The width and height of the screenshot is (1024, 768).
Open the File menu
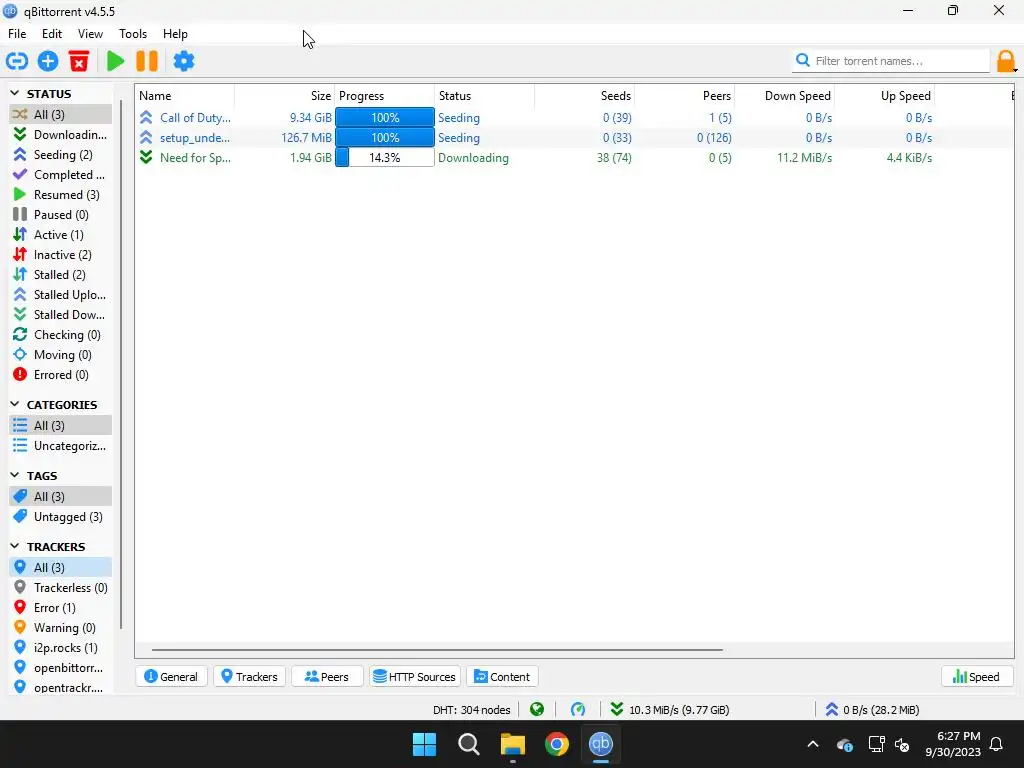click(17, 34)
